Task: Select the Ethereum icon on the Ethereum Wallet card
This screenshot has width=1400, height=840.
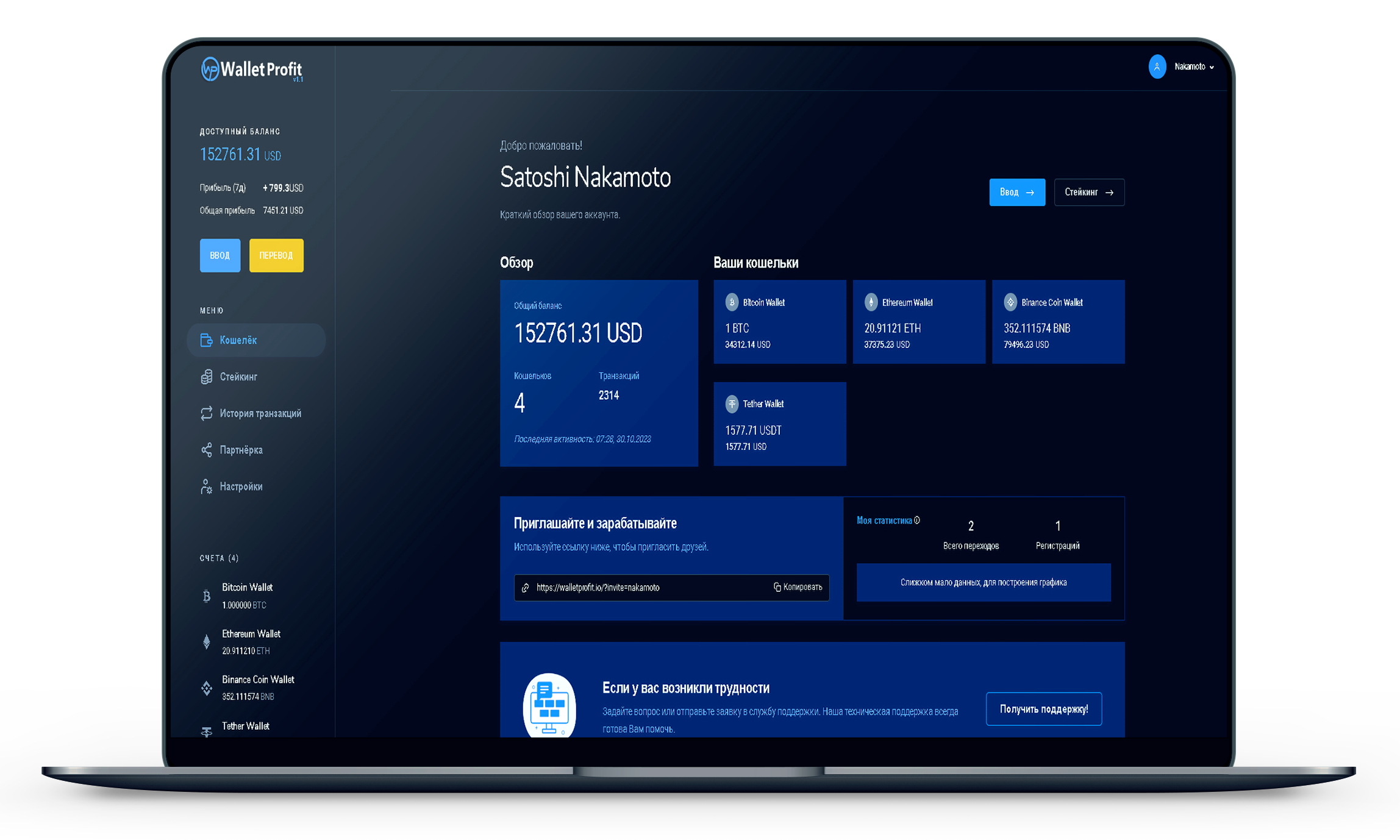Action: [870, 302]
